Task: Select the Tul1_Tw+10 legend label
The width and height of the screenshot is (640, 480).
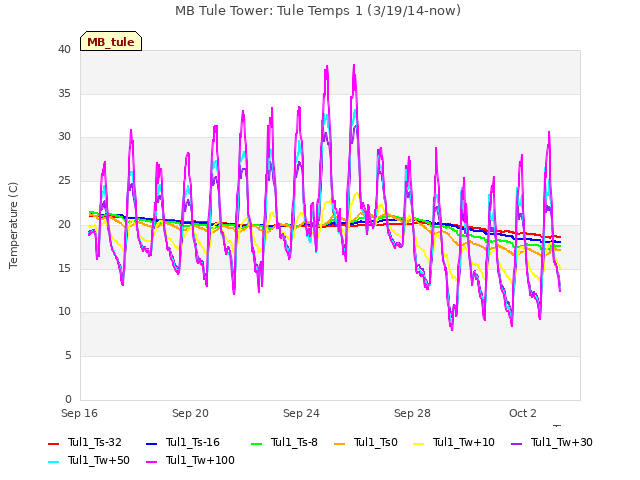Action: [x=464, y=442]
